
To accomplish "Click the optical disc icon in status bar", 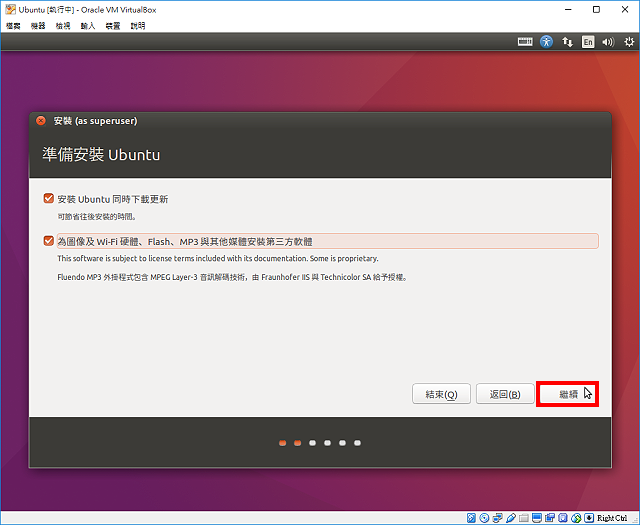I will (484, 518).
